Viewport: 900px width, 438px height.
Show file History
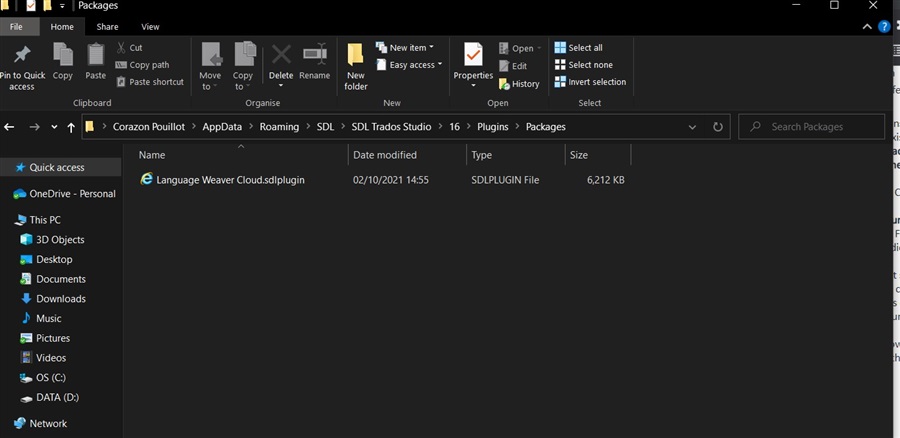[x=519, y=84]
